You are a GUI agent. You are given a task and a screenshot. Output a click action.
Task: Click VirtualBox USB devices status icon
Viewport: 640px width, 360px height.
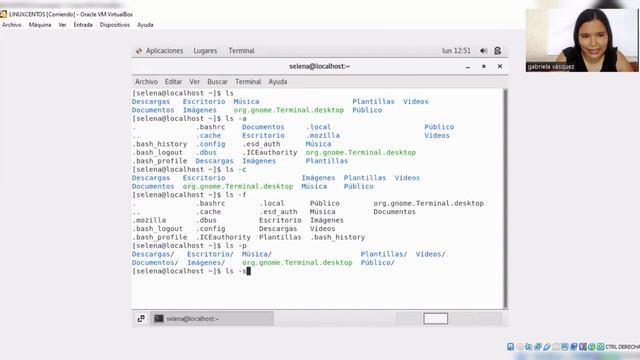(547, 347)
